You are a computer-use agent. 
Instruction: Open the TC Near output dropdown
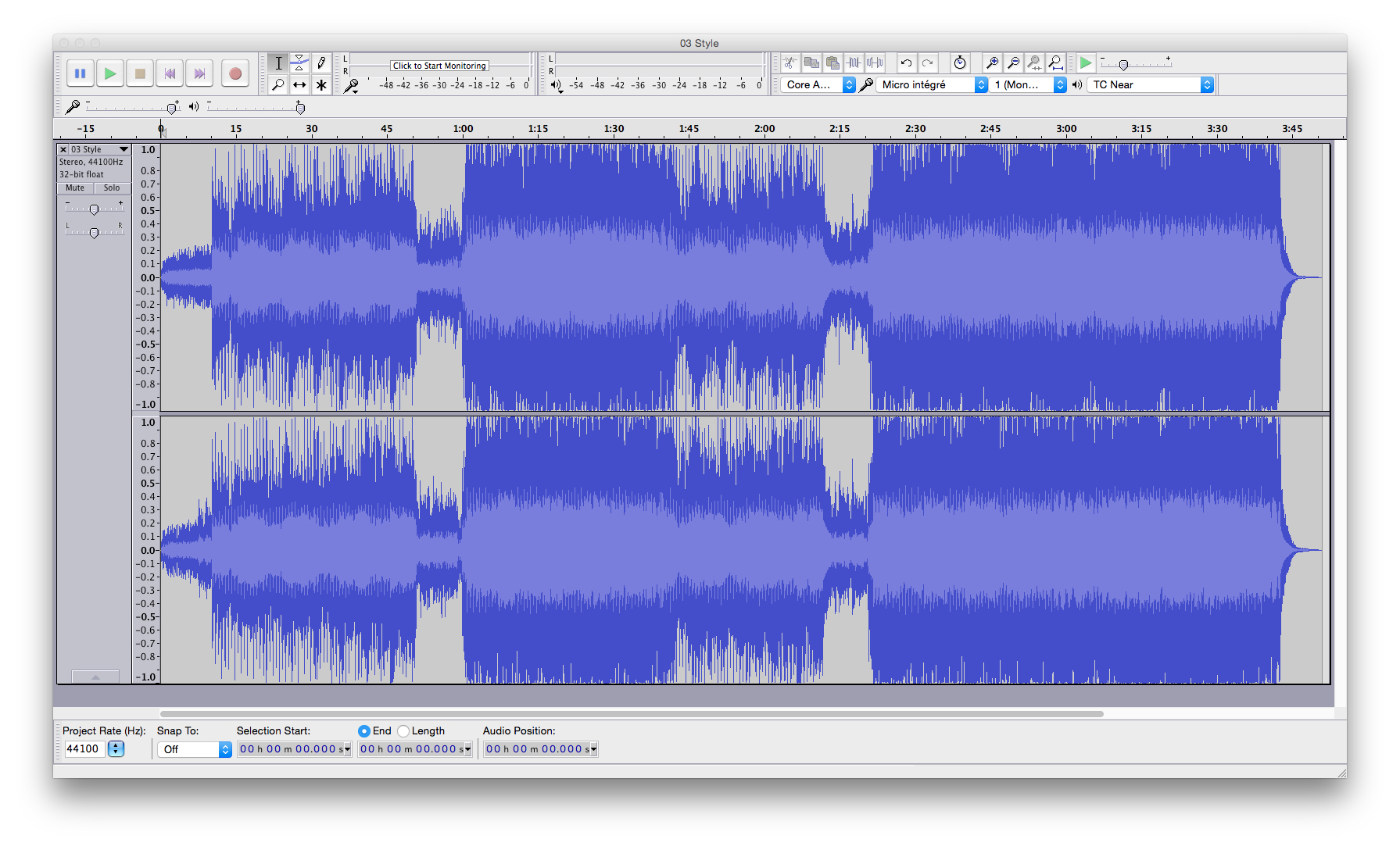(x=1149, y=84)
